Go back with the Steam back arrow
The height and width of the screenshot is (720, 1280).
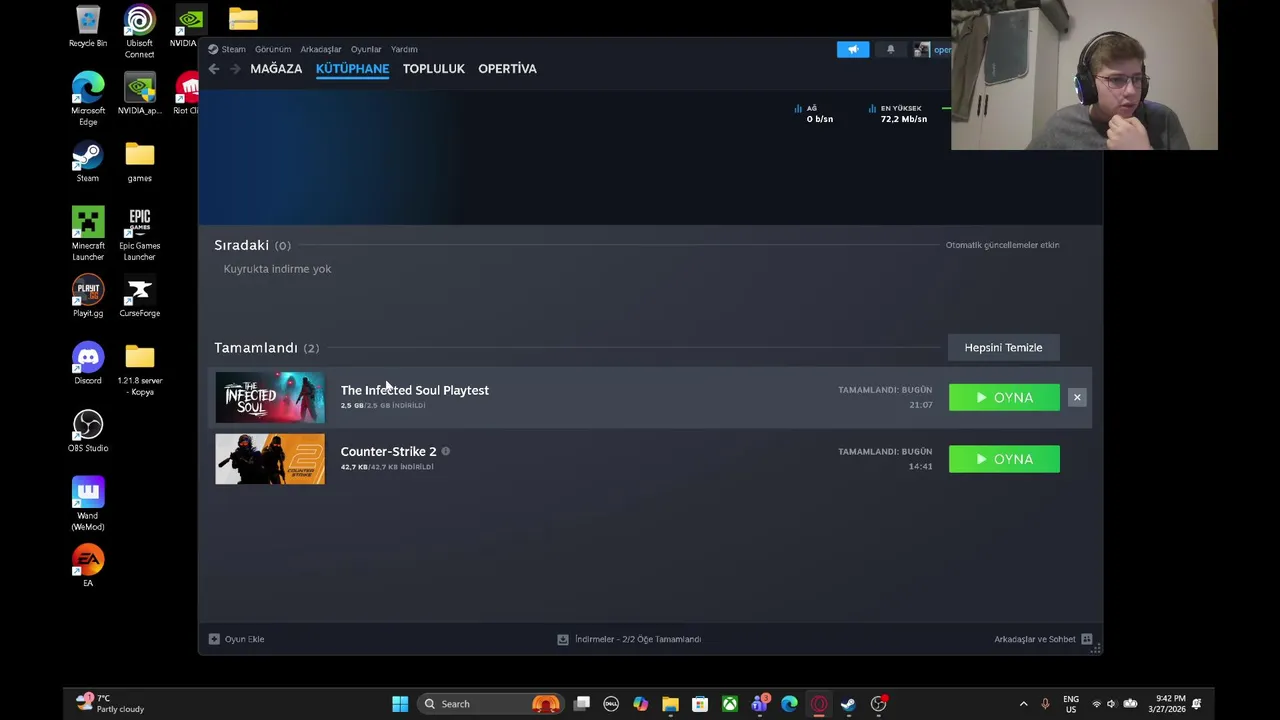tap(214, 69)
